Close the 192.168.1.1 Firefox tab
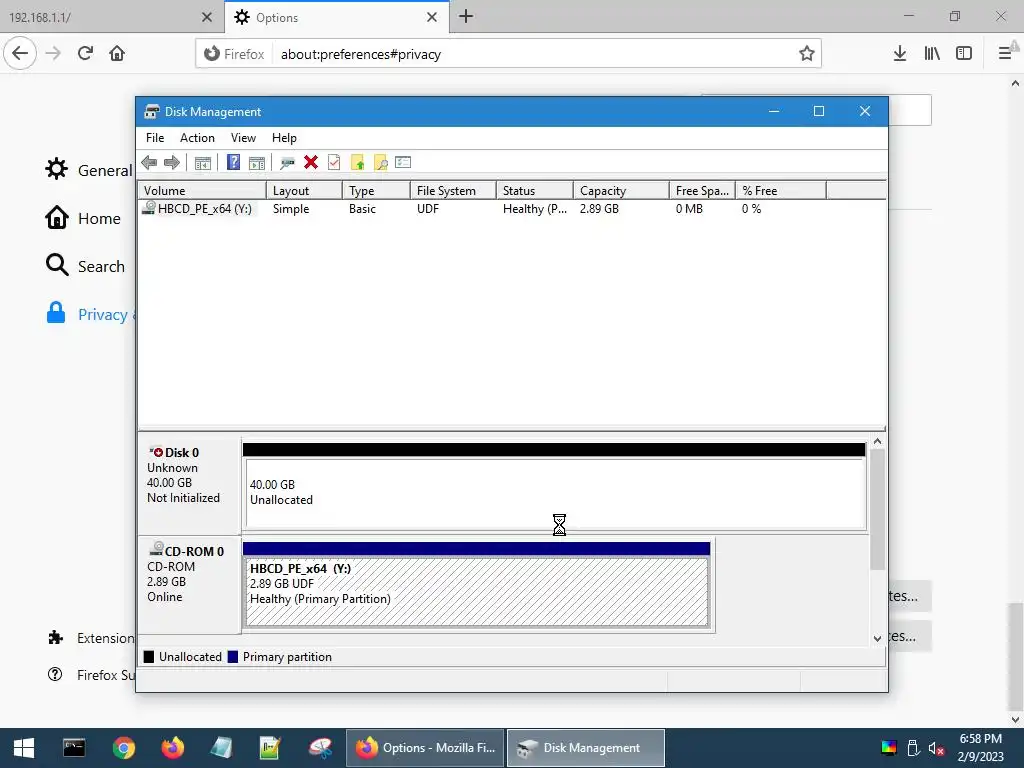1024x768 pixels. click(207, 18)
